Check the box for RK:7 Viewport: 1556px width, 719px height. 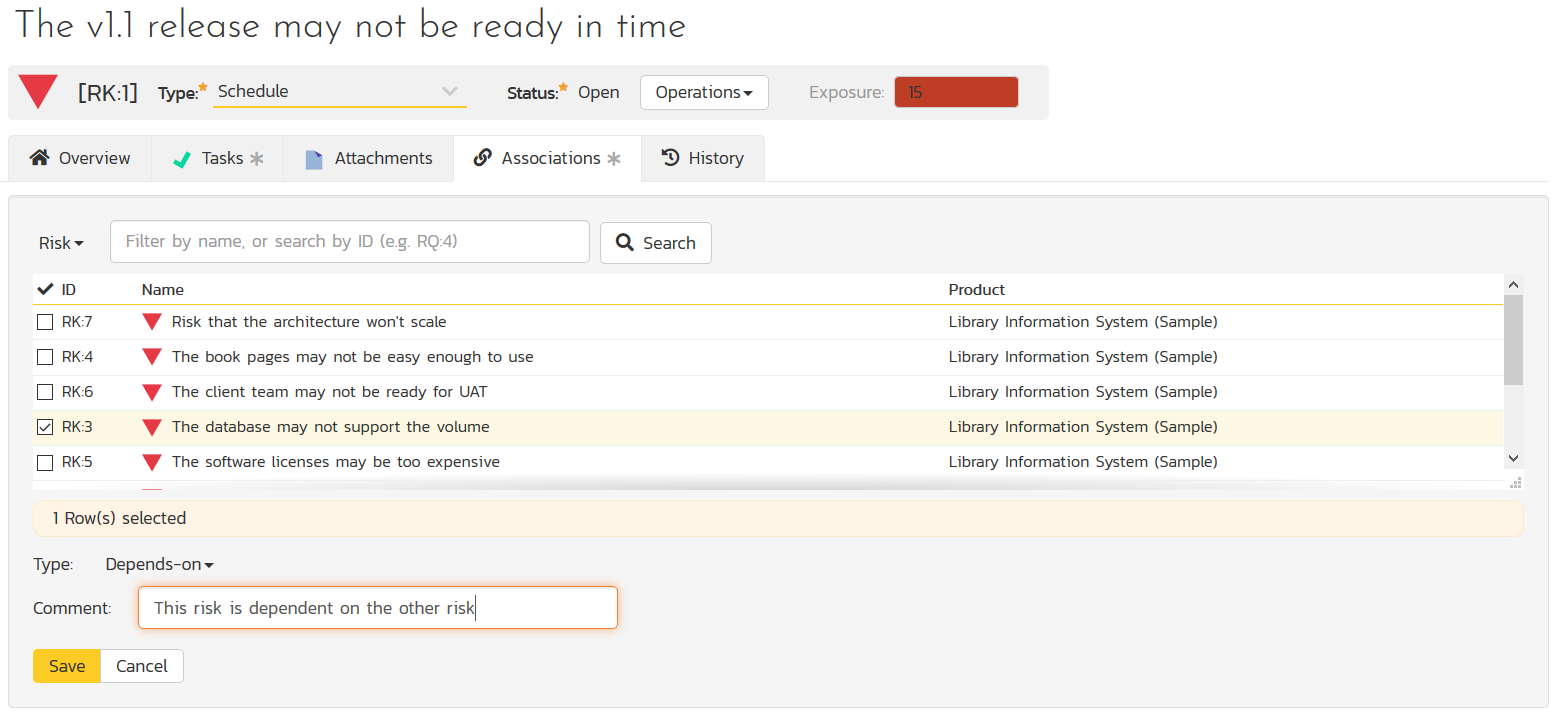[x=45, y=322]
